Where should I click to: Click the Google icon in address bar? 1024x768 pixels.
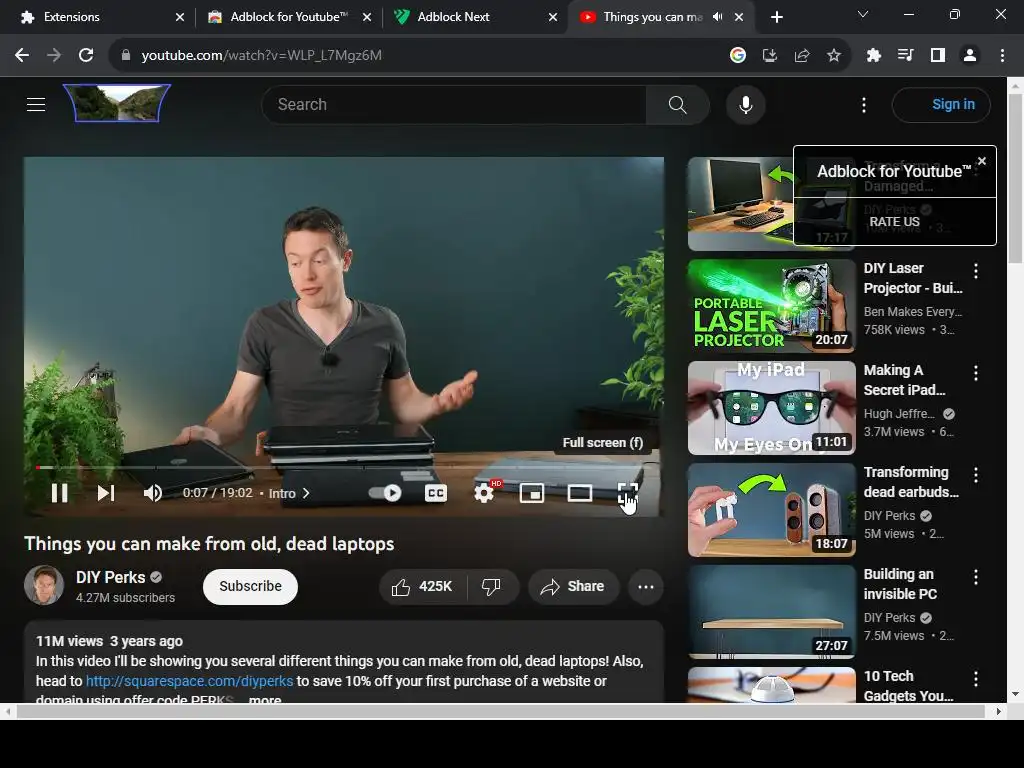(737, 56)
